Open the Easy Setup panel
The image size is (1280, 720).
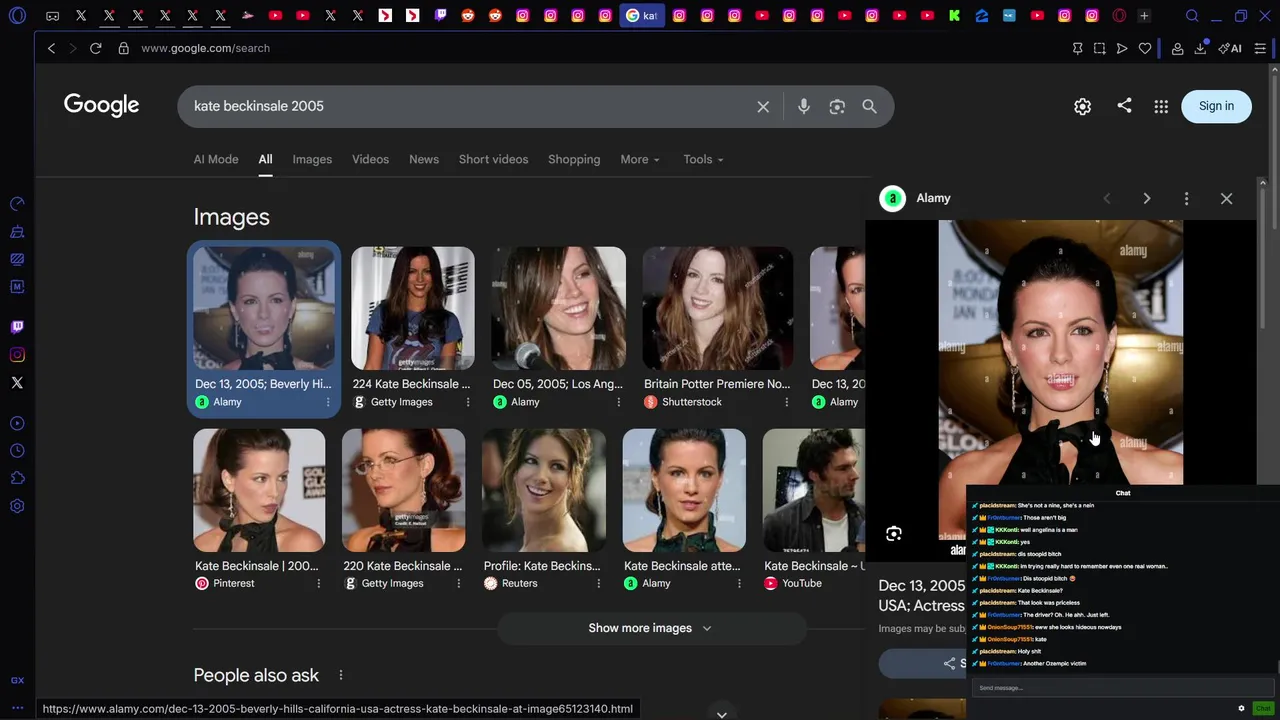[x=1260, y=48]
